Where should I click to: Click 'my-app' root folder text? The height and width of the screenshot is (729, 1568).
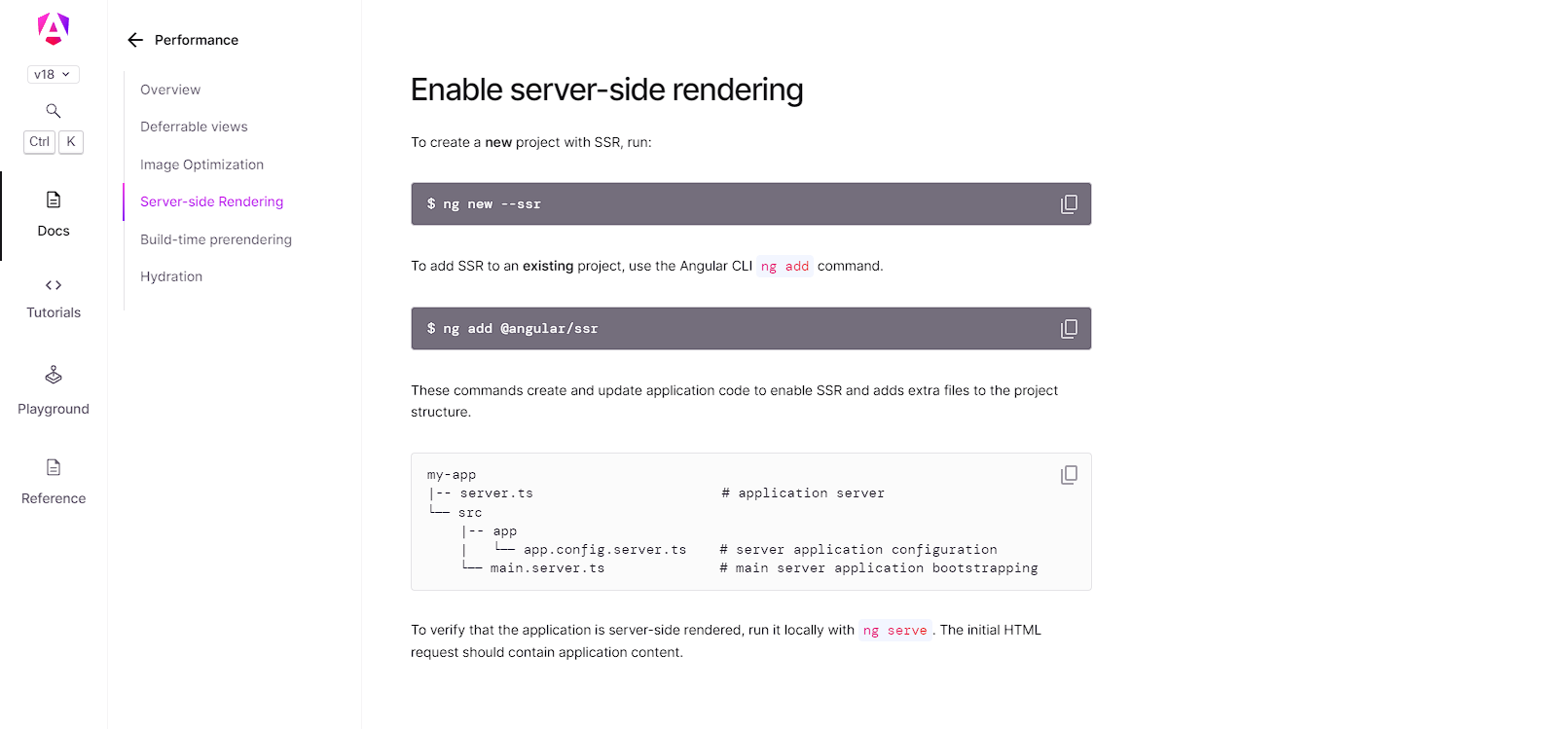coord(452,475)
